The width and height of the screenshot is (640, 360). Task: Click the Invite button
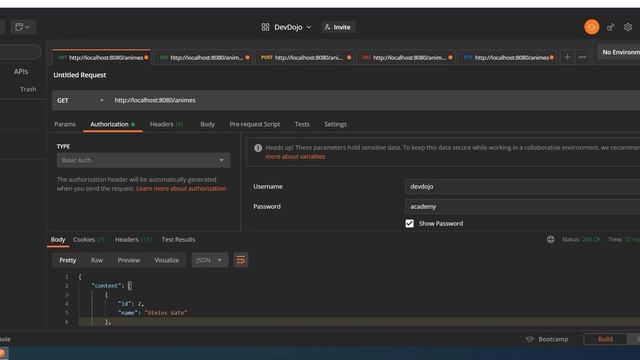[338, 27]
